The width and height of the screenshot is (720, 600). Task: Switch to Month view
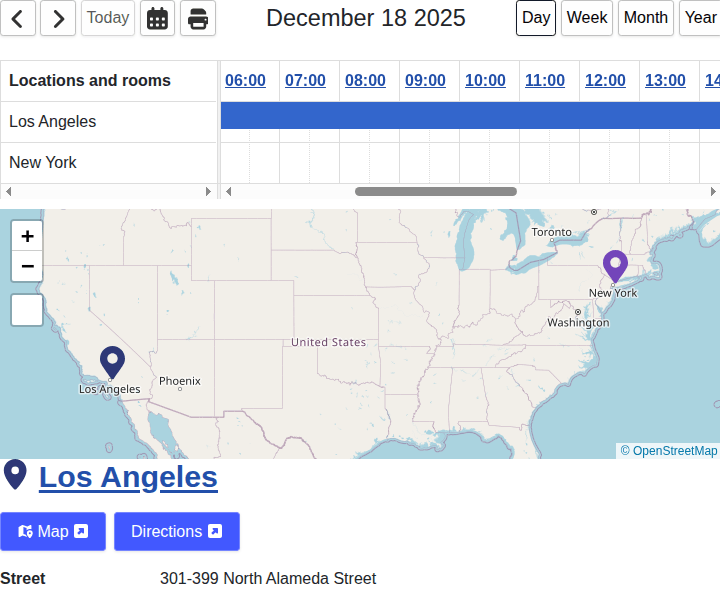(645, 18)
